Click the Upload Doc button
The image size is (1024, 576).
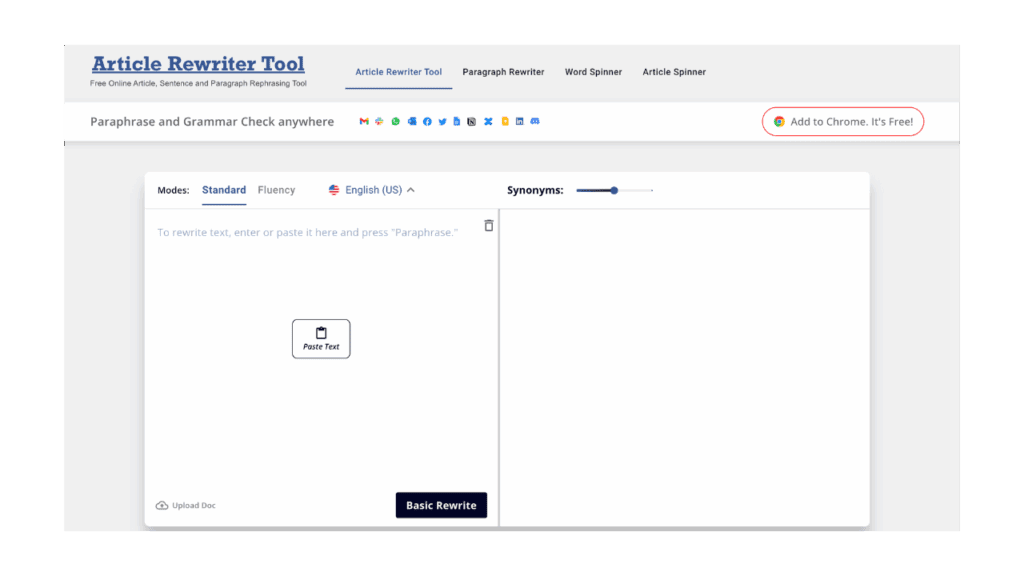[185, 505]
